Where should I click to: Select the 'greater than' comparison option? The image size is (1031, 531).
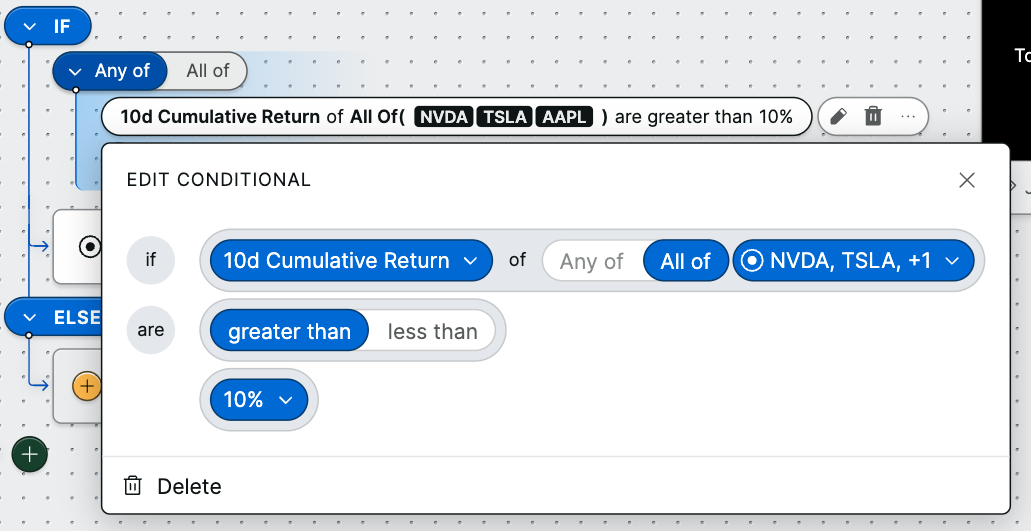coord(289,332)
